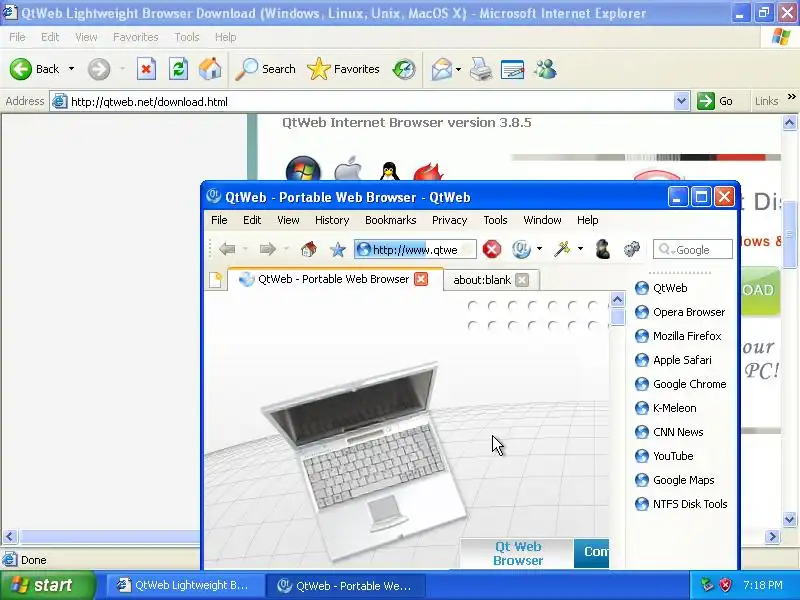Close the QtWeb - Portable Web Browser tab
This screenshot has height=600, width=800.
pyautogui.click(x=421, y=279)
